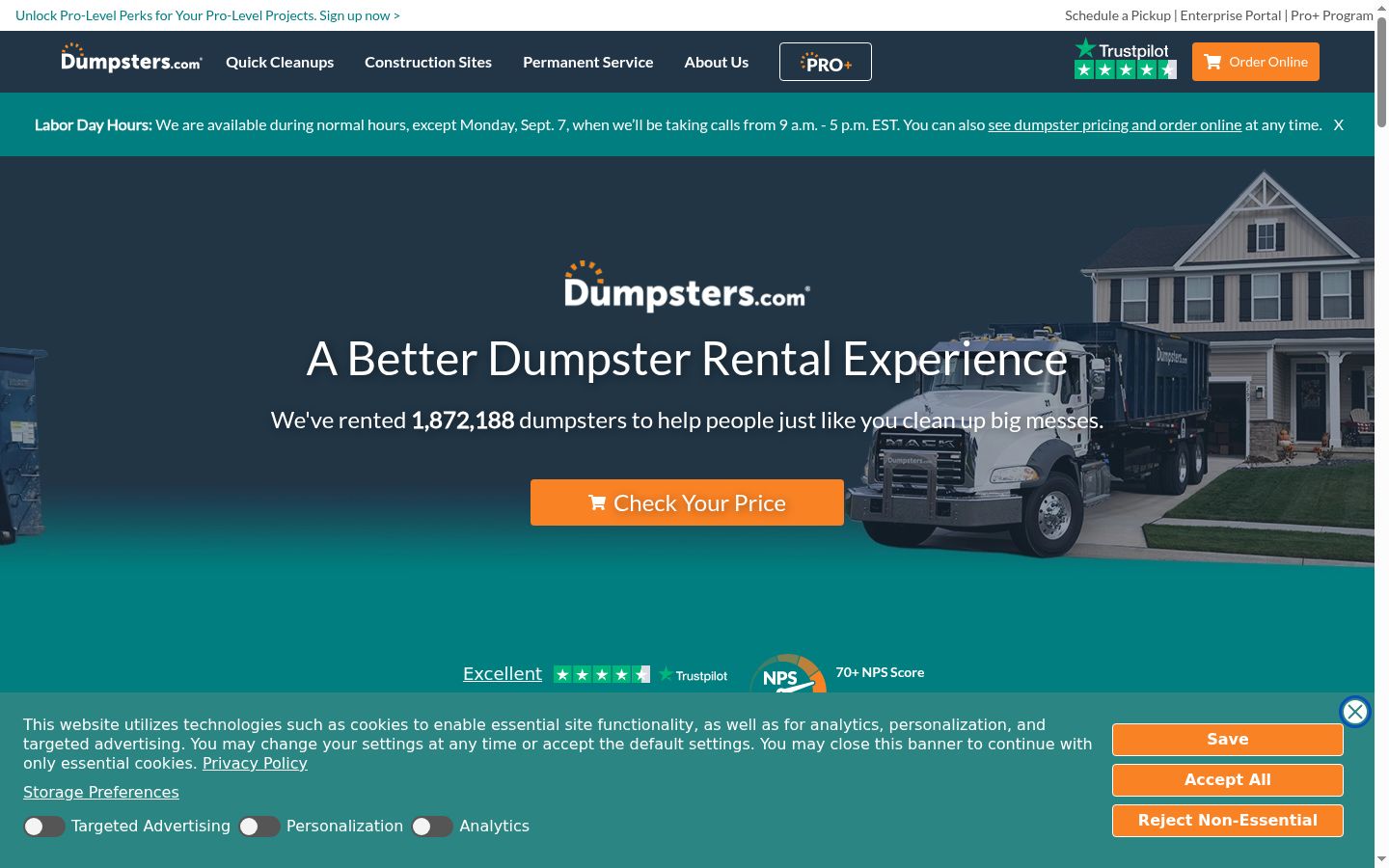The image size is (1389, 868).
Task: Accept All cookies
Action: tap(1228, 780)
